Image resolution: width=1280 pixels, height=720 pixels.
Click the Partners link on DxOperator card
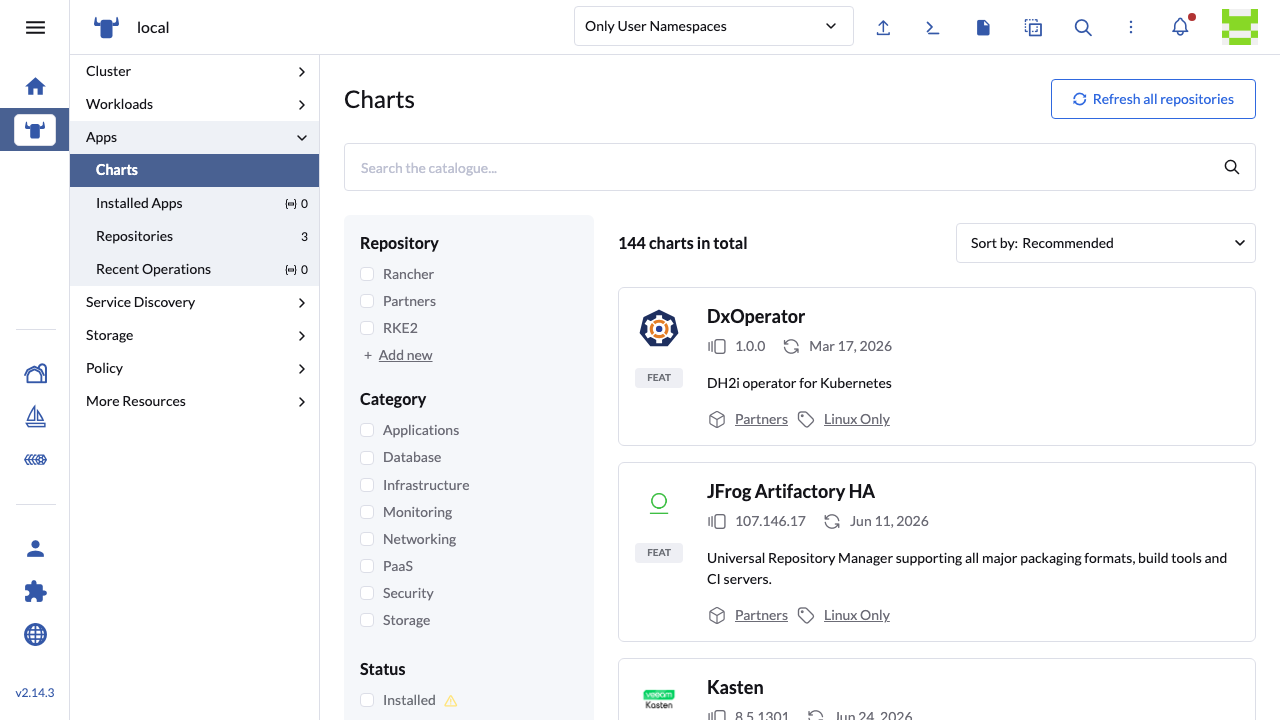click(x=761, y=419)
